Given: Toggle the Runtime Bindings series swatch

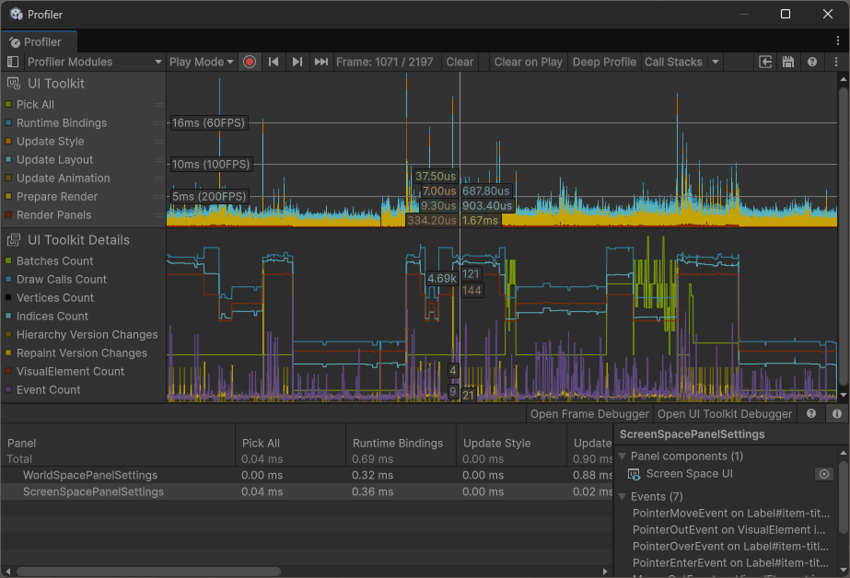Looking at the screenshot, I should [x=8, y=123].
